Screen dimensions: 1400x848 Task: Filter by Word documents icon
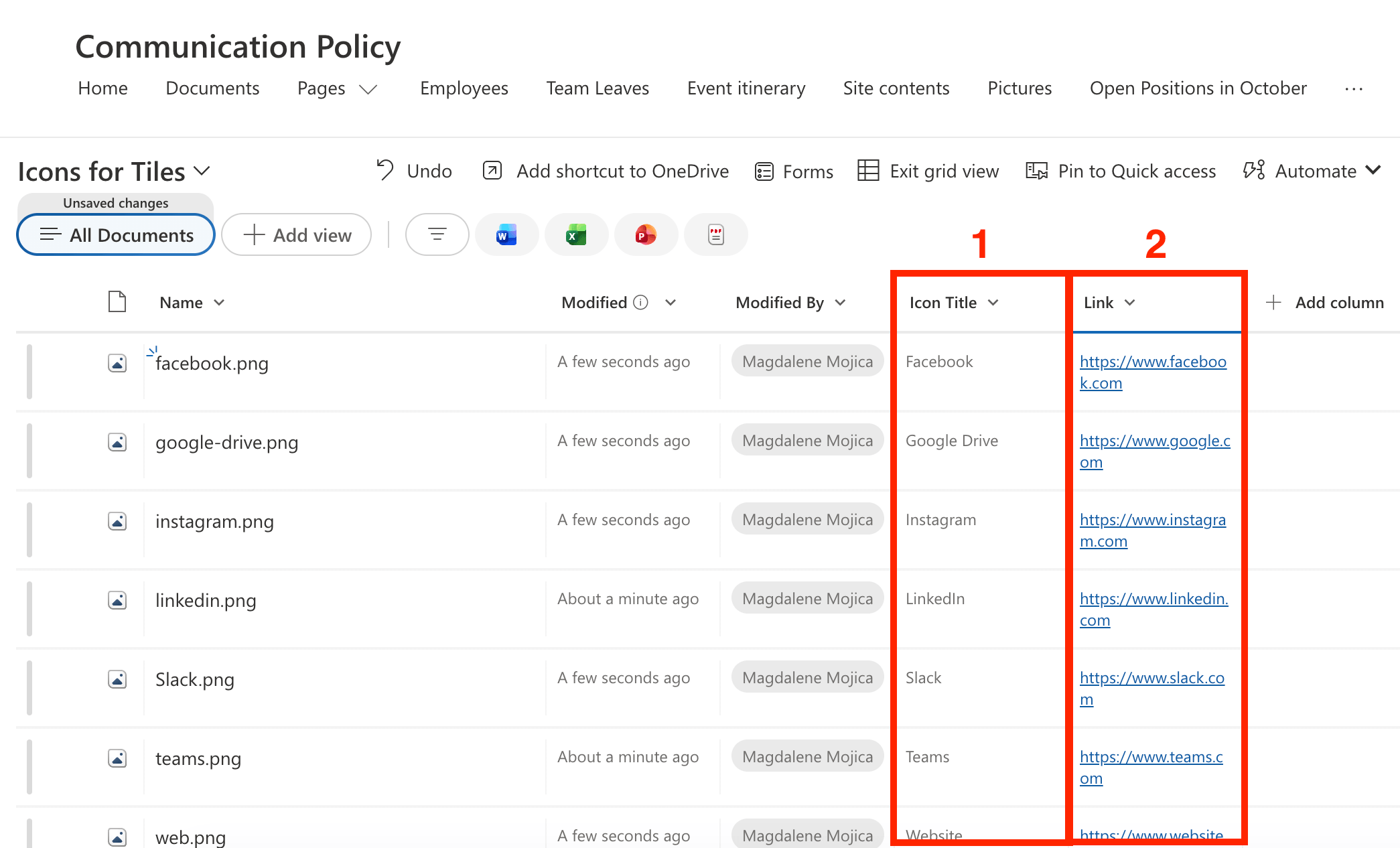coord(506,234)
